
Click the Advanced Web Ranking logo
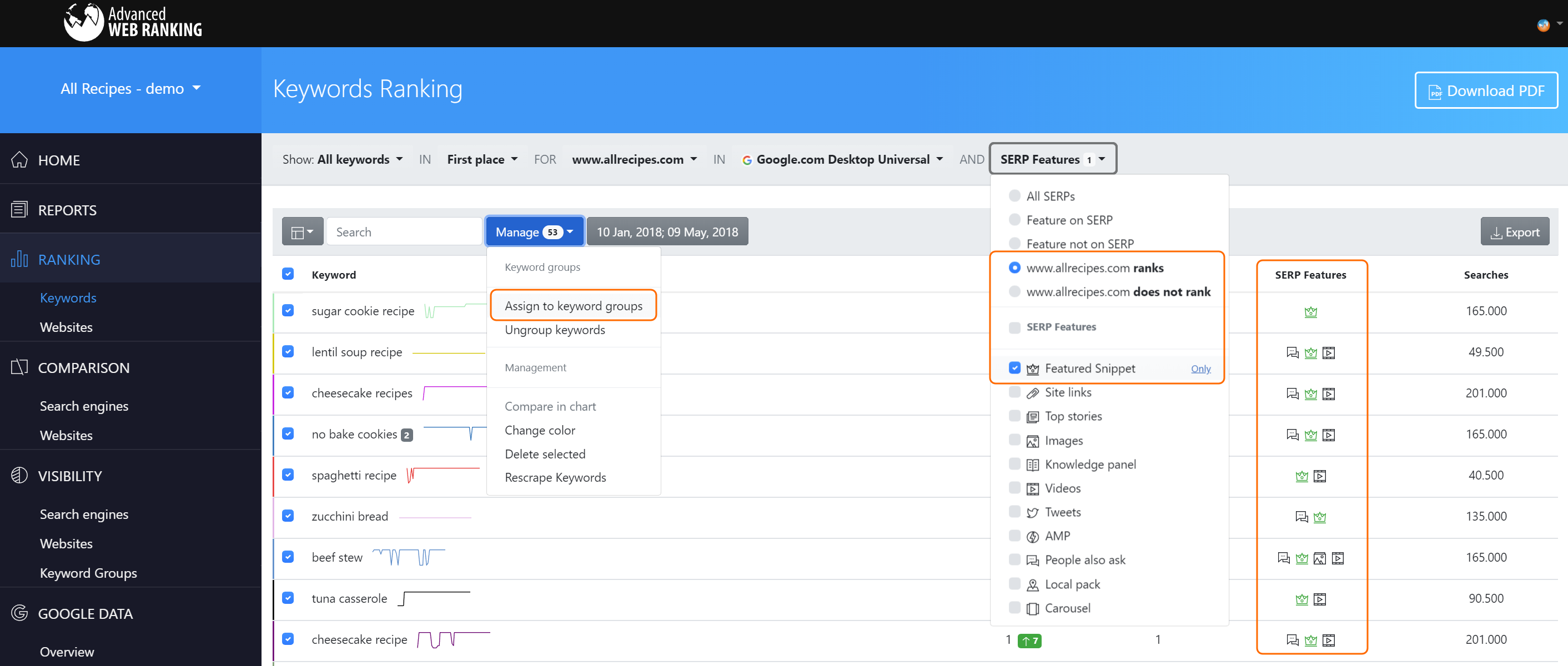(x=133, y=22)
